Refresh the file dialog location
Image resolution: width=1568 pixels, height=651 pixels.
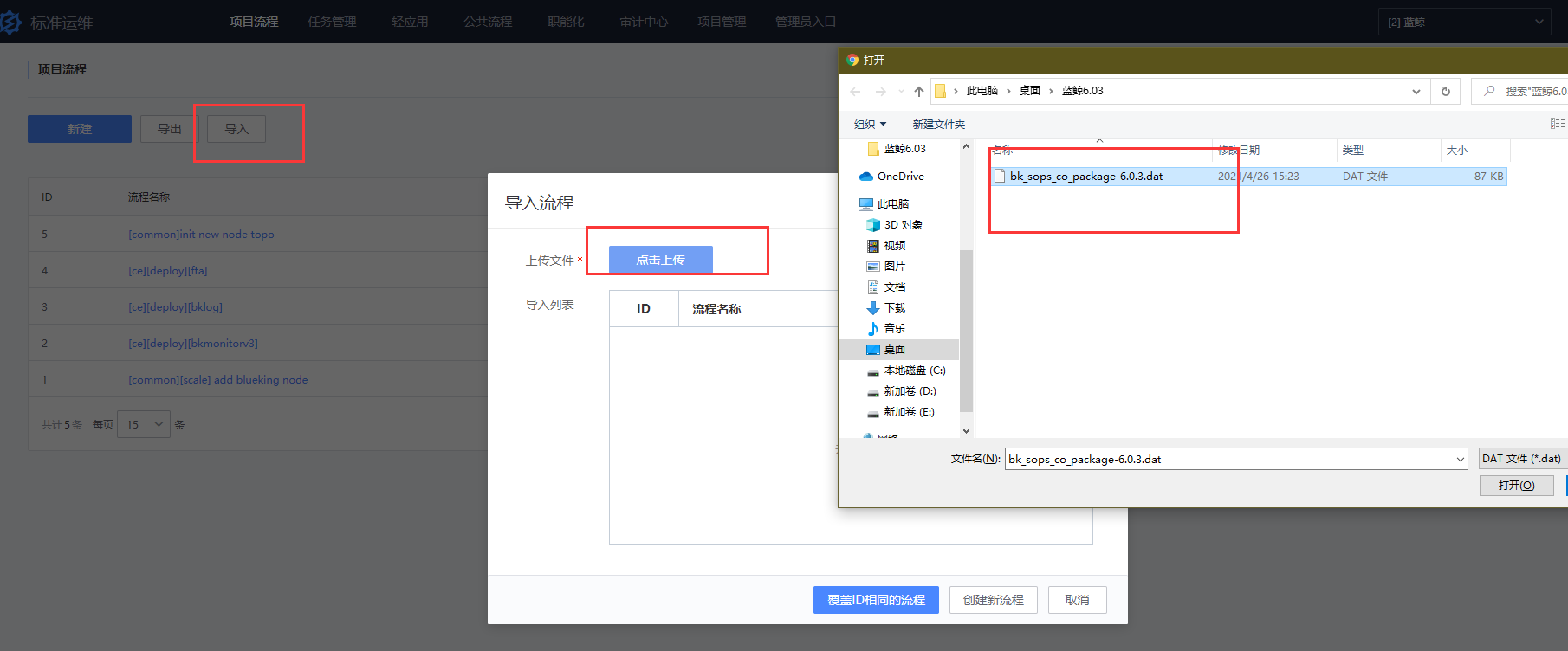(1446, 91)
